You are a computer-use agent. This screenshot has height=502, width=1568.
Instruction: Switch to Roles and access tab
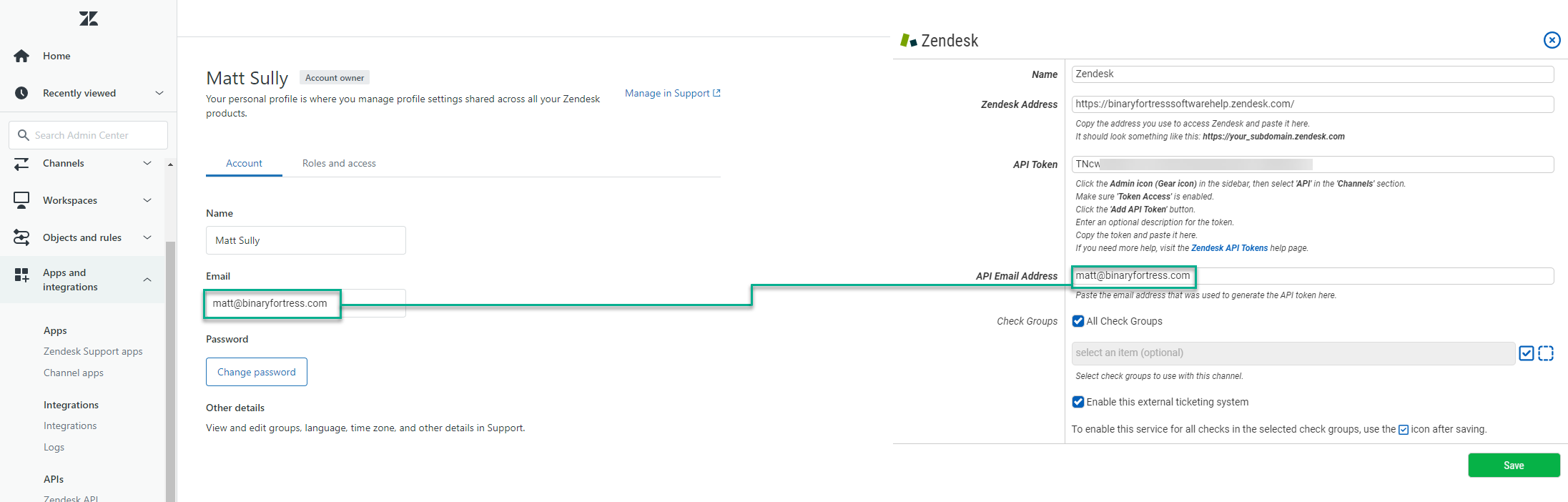tap(339, 163)
